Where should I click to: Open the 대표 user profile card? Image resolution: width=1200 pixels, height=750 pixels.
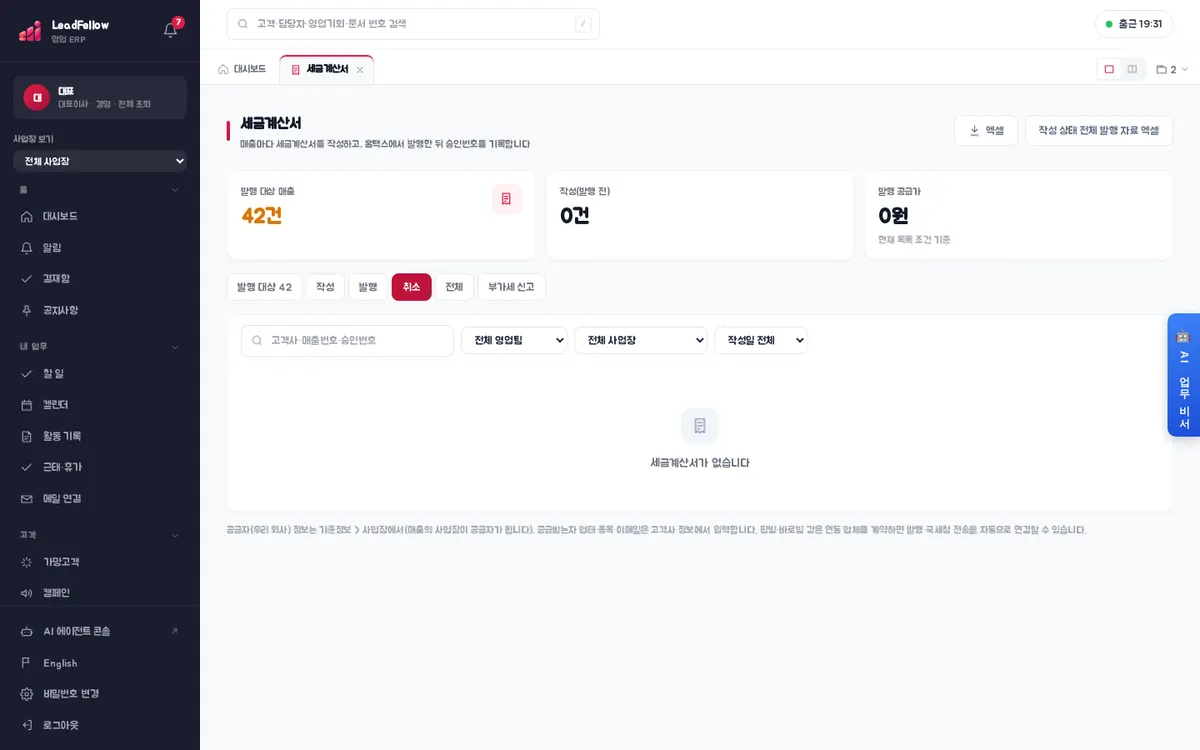click(100, 97)
